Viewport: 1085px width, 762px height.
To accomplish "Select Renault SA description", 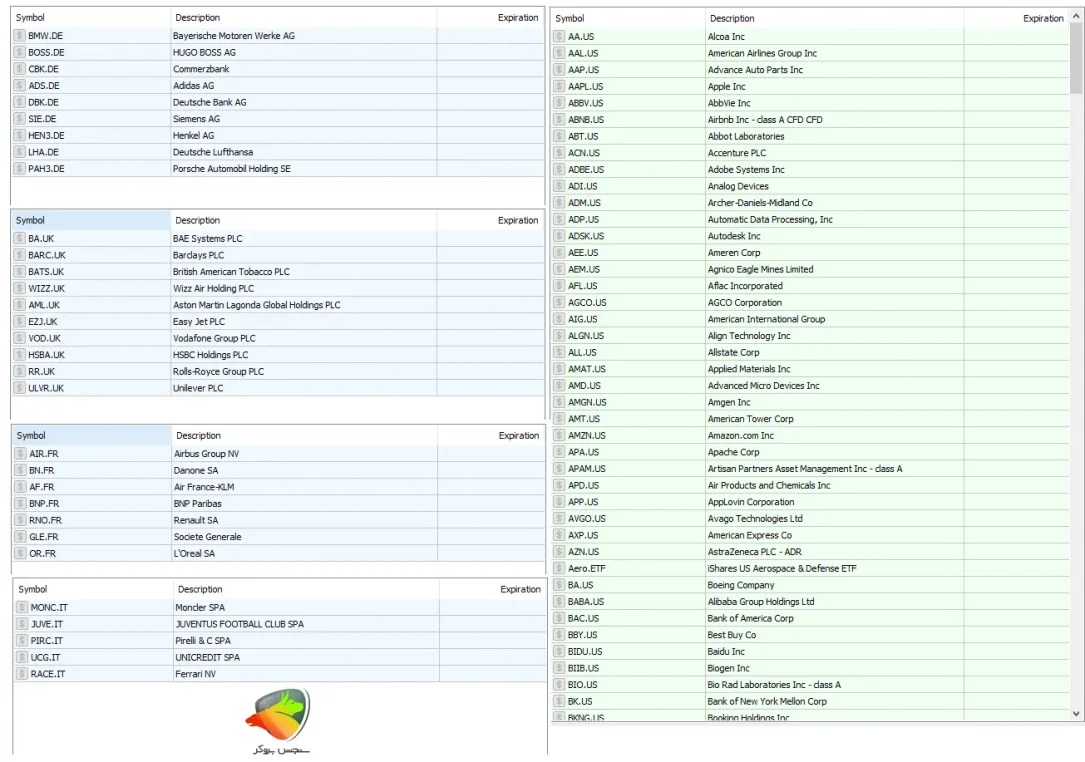I will point(196,520).
